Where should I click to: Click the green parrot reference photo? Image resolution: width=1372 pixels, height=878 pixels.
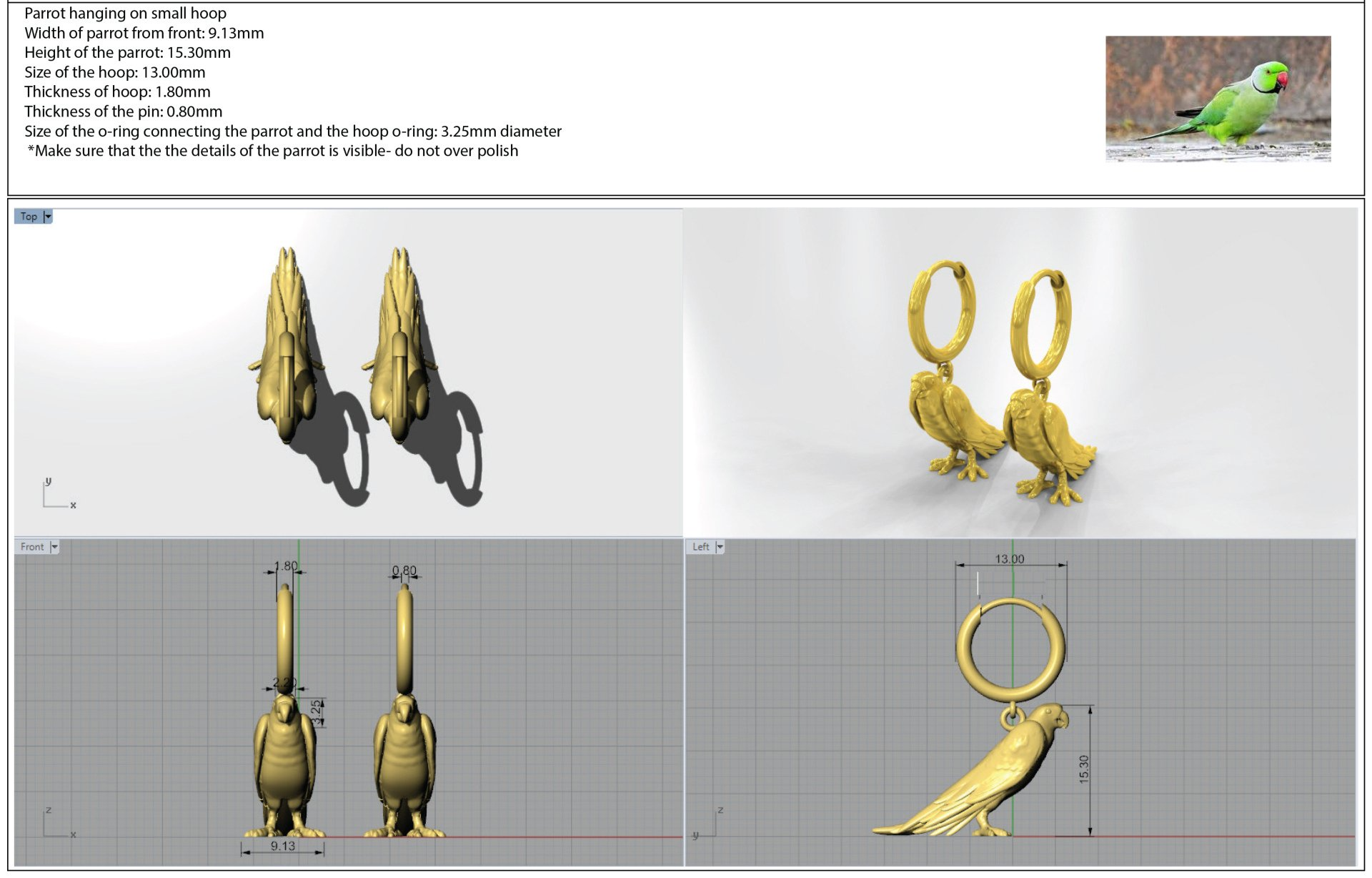1218,99
